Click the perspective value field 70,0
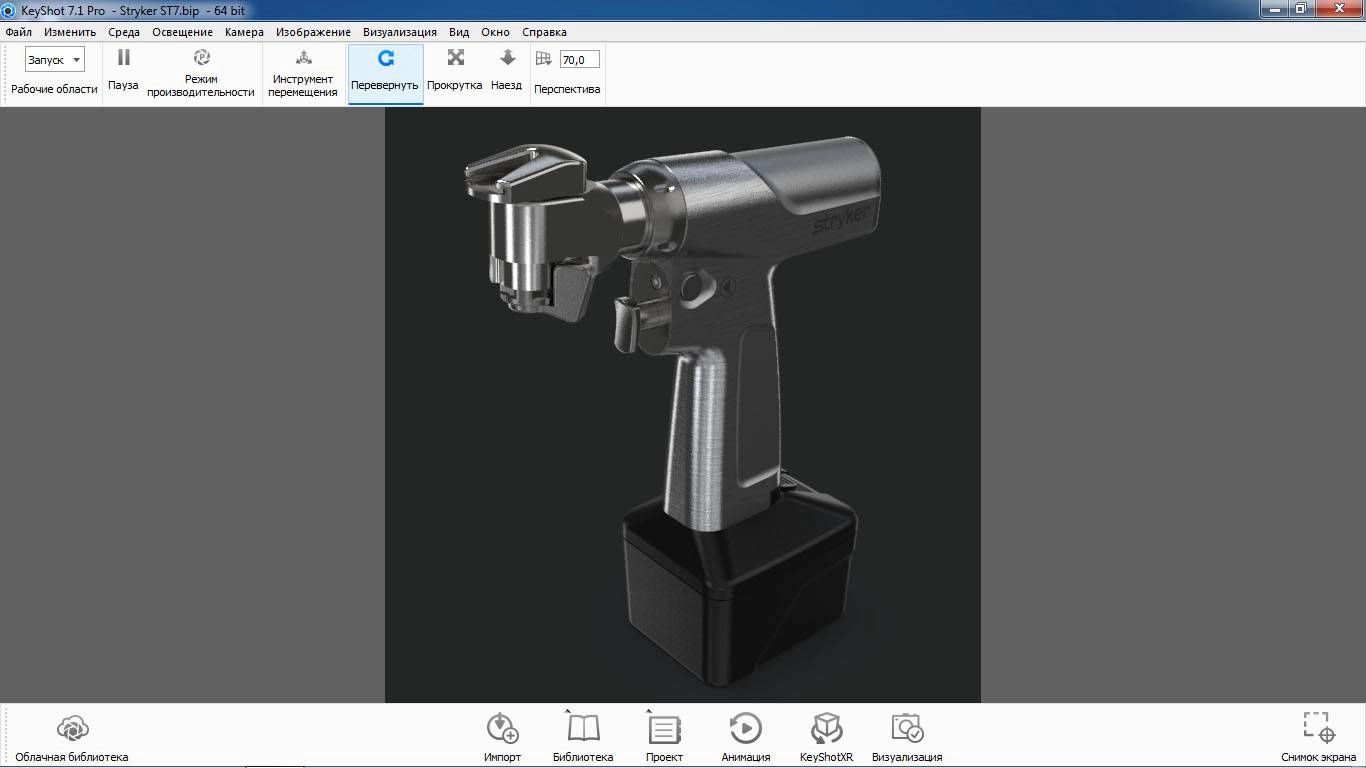The height and width of the screenshot is (768, 1366). tap(579, 60)
